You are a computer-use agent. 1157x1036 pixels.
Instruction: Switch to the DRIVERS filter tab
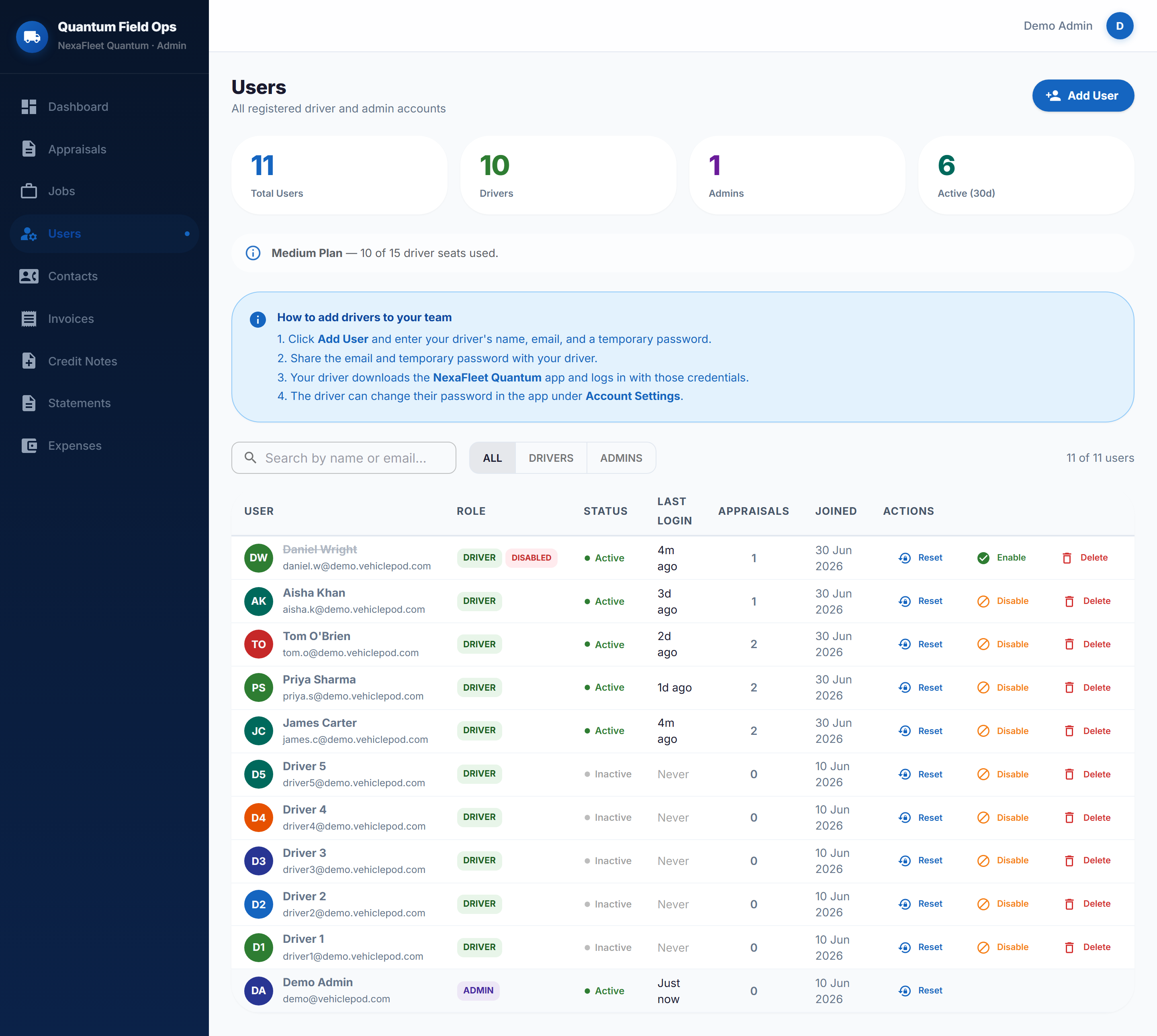point(551,458)
